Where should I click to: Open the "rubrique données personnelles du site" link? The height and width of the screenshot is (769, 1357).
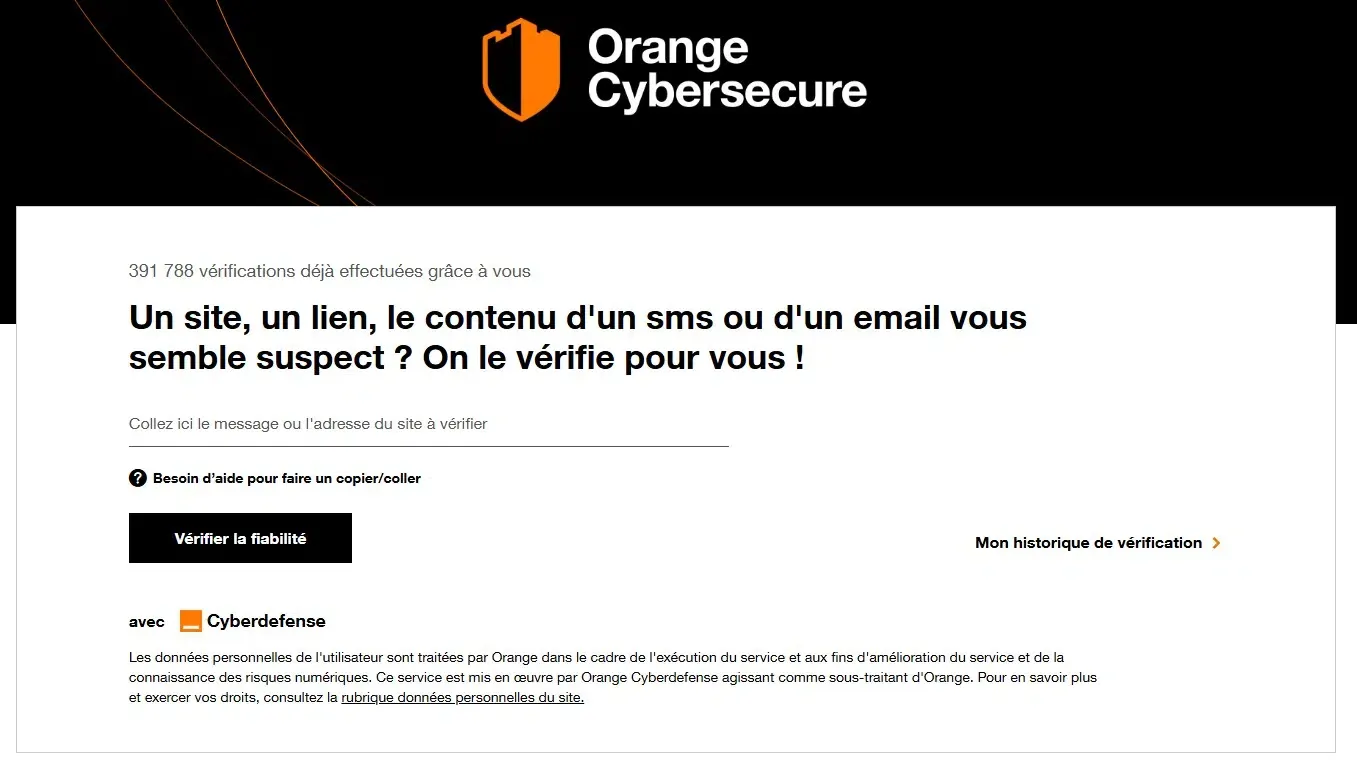tap(462, 698)
